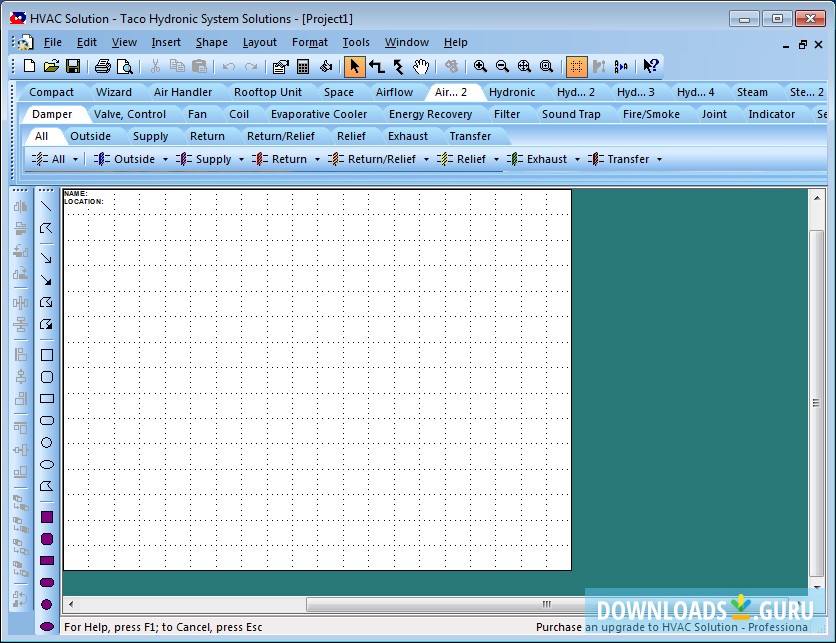The width and height of the screenshot is (836, 643).
Task: Open the Valve, Control tab
Action: point(130,114)
